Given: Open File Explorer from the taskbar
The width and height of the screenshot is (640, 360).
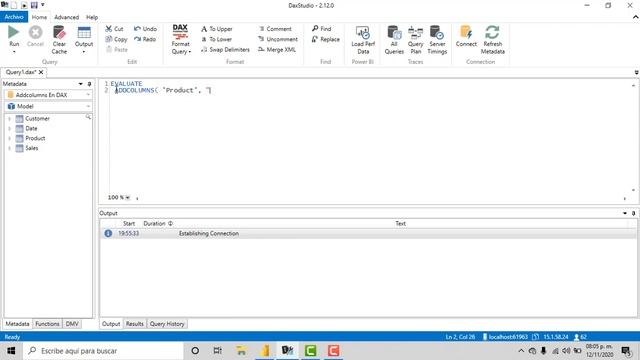Looking at the screenshot, I should [x=241, y=351].
